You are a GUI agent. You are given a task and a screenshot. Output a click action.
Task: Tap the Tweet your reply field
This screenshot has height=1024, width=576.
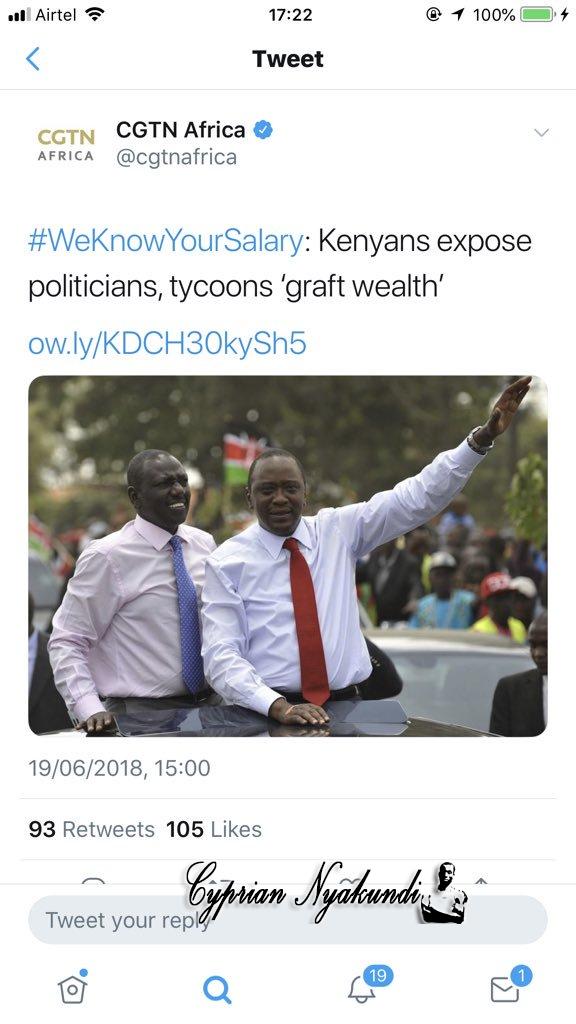pyautogui.click(x=287, y=920)
